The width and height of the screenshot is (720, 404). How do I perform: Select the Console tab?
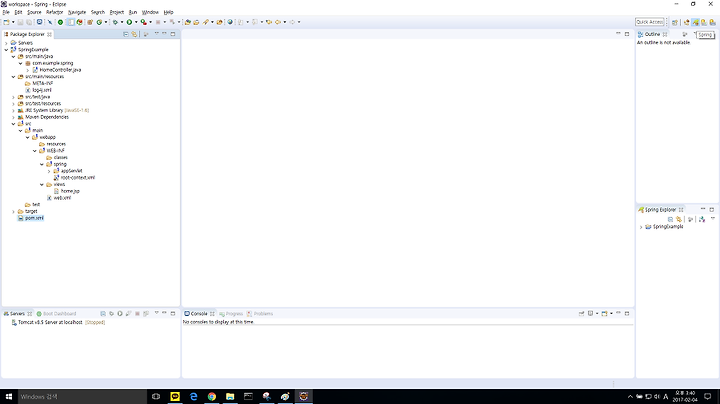[x=199, y=314]
